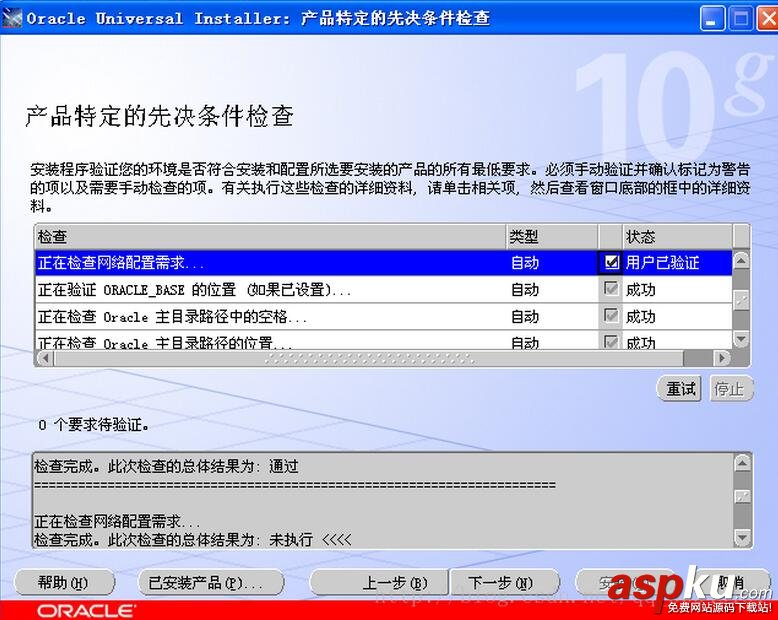Go back with 上一步(B) button
The height and width of the screenshot is (620, 778).
point(379,583)
